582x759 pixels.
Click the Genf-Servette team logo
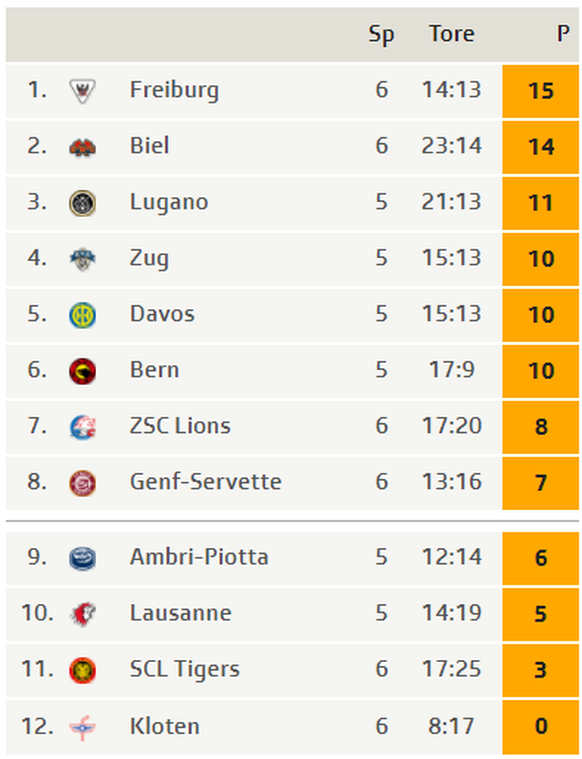pos(82,483)
